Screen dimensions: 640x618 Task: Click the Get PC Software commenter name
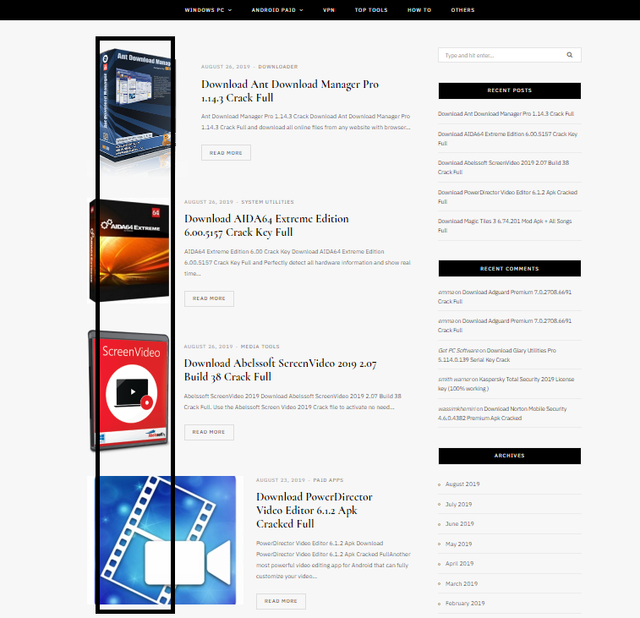458,350
